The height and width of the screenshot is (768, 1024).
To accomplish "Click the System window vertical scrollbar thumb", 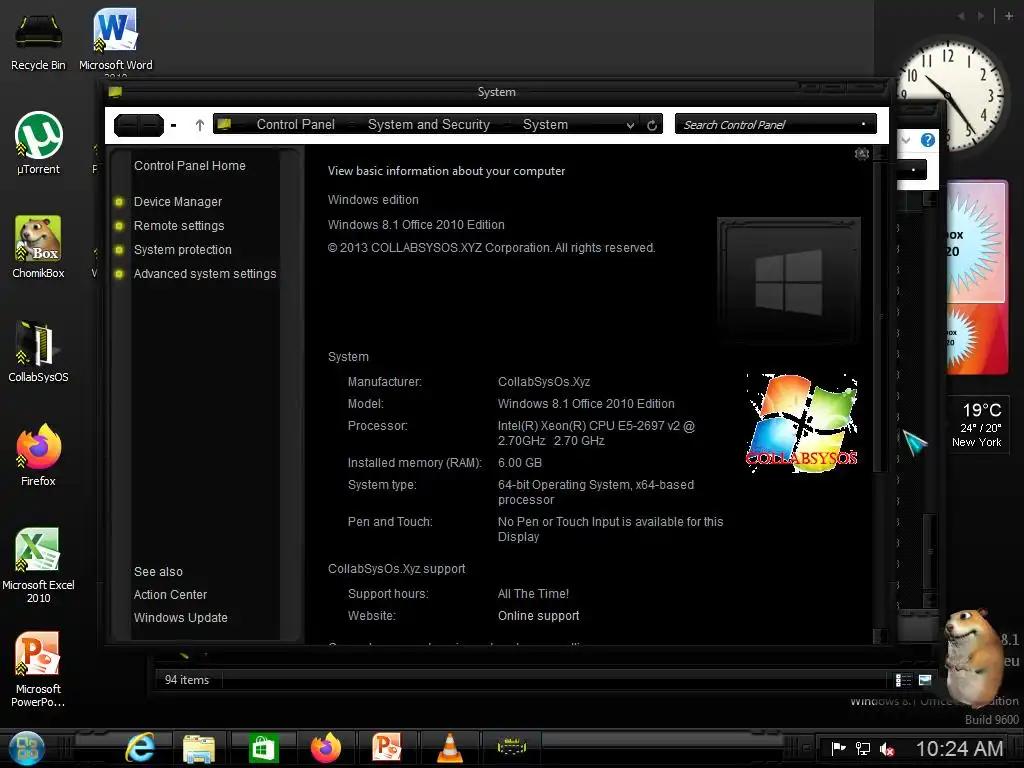I will [x=878, y=317].
